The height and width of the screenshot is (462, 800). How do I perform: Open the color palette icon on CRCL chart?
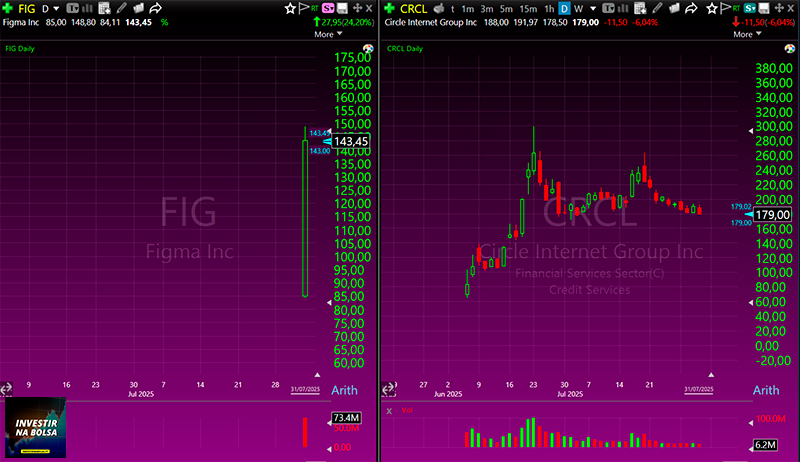pyautogui.click(x=790, y=48)
